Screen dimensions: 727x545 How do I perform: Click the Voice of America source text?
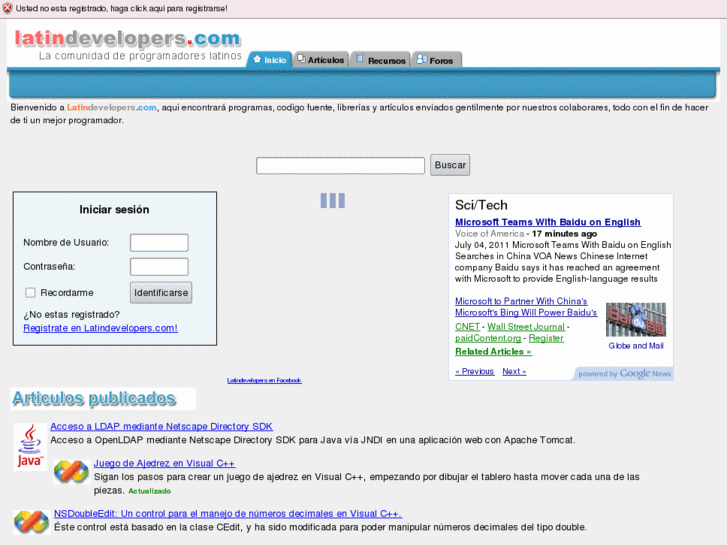[x=489, y=234]
